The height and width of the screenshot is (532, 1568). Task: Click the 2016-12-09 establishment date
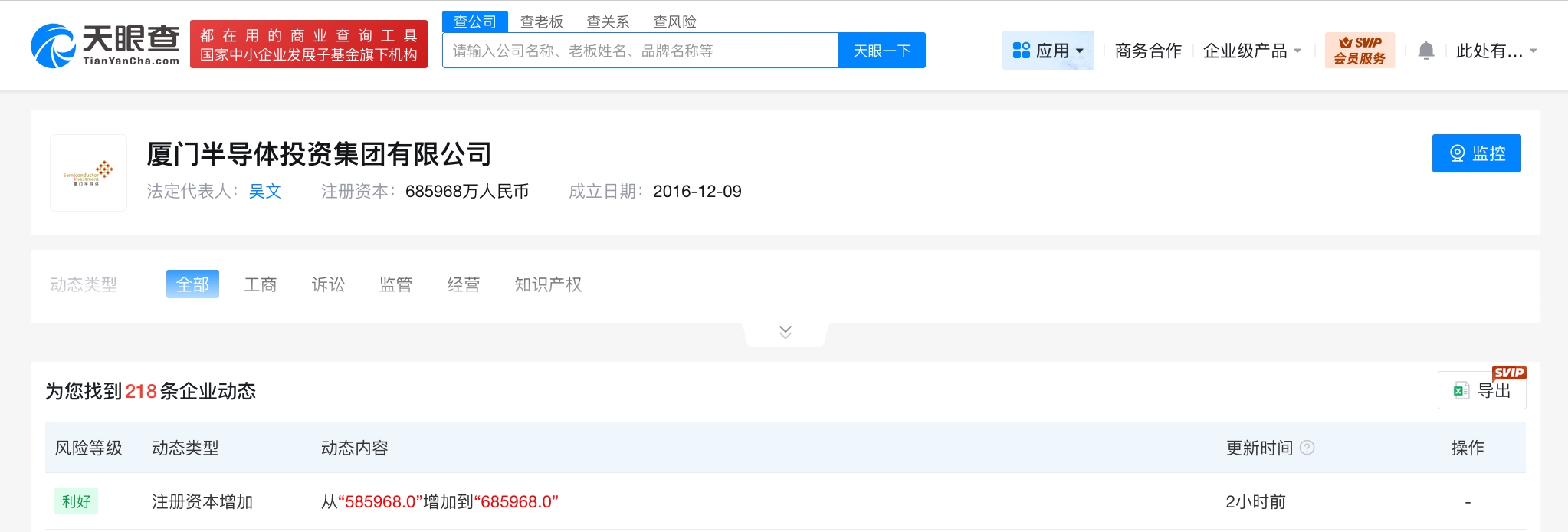(x=697, y=191)
